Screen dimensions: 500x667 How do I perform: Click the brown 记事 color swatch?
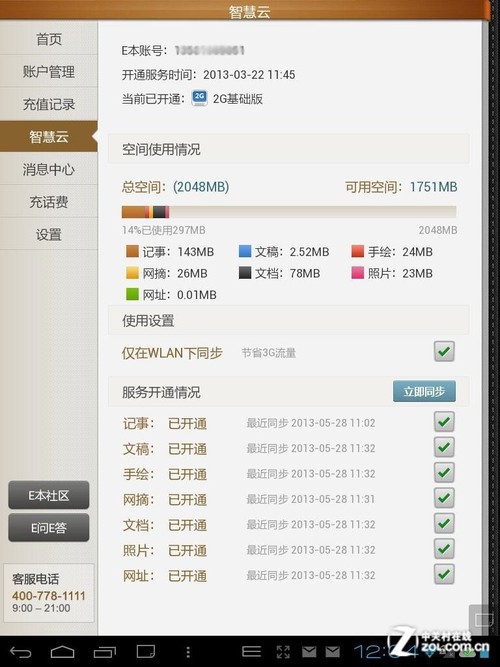(x=132, y=251)
